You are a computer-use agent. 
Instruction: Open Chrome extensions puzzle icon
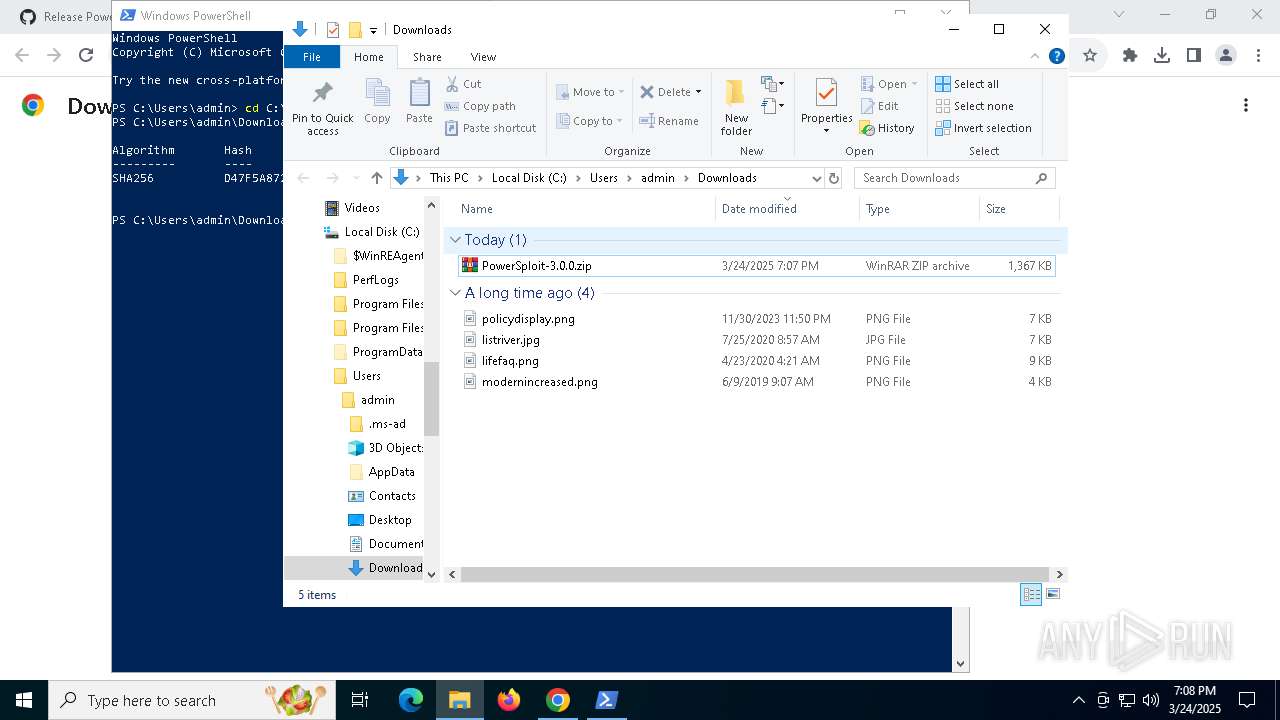[x=1130, y=56]
